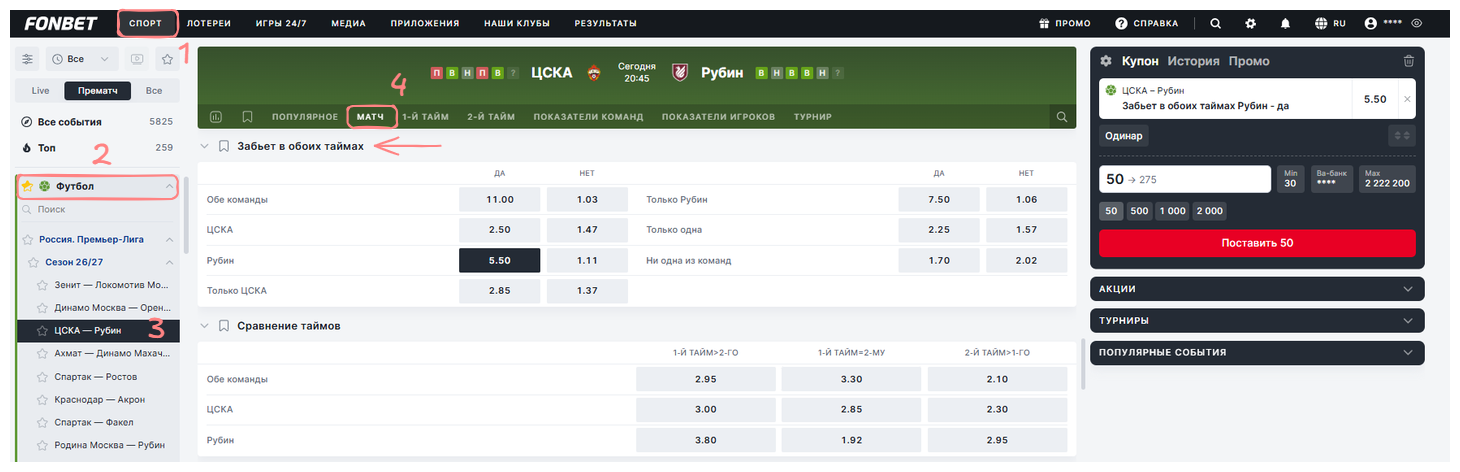The width and height of the screenshot is (1460, 472).
Task: Favorite the Спартак — Ростов match star
Action: 42,377
